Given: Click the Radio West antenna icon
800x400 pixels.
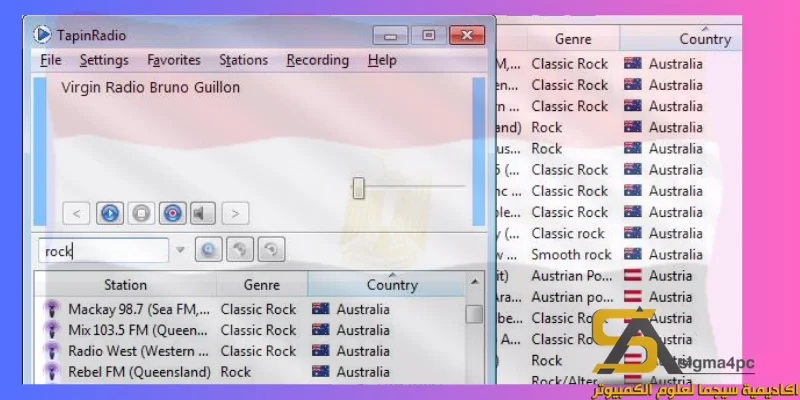Looking at the screenshot, I should (x=52, y=351).
